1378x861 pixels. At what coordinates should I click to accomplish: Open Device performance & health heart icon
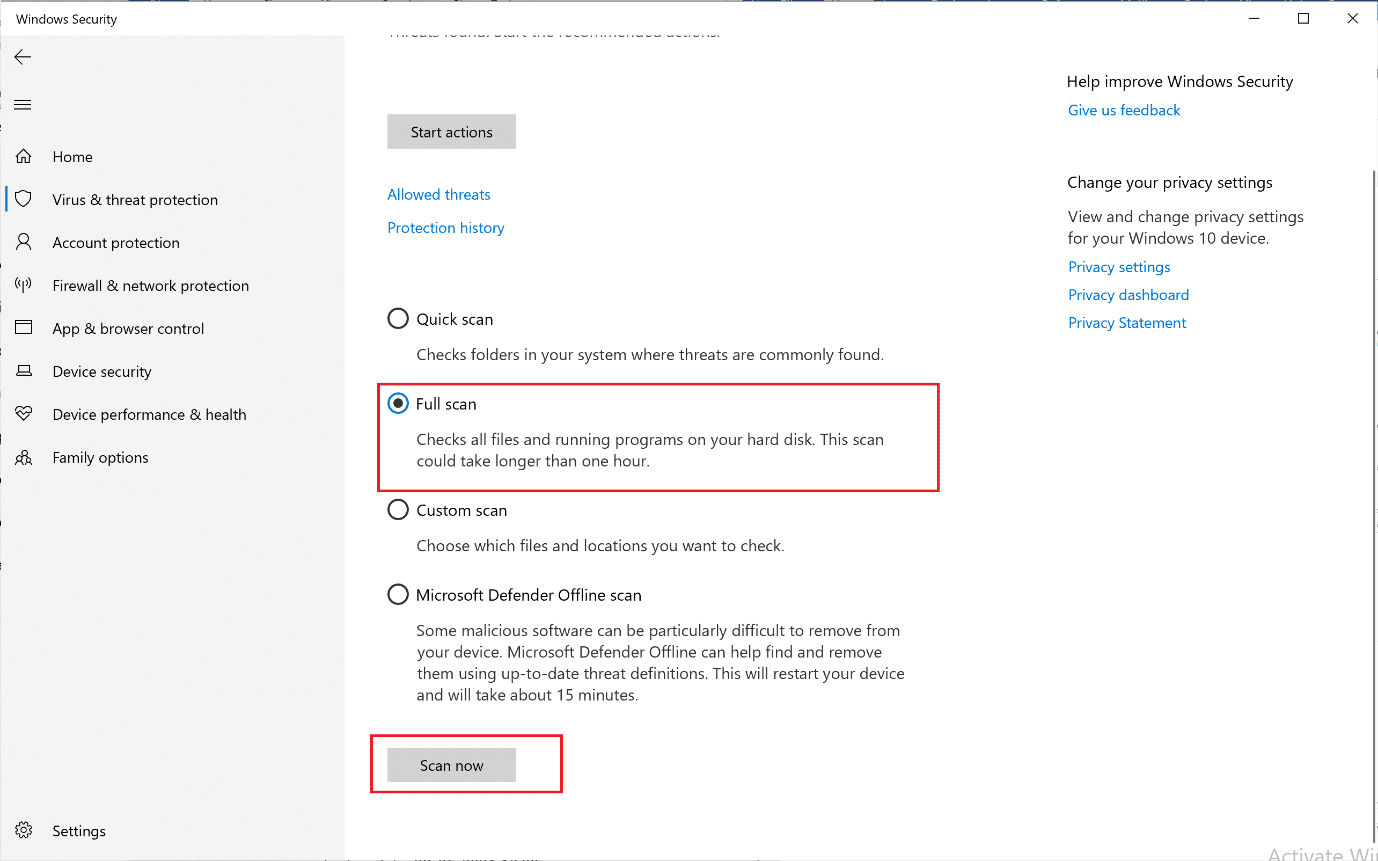click(23, 414)
